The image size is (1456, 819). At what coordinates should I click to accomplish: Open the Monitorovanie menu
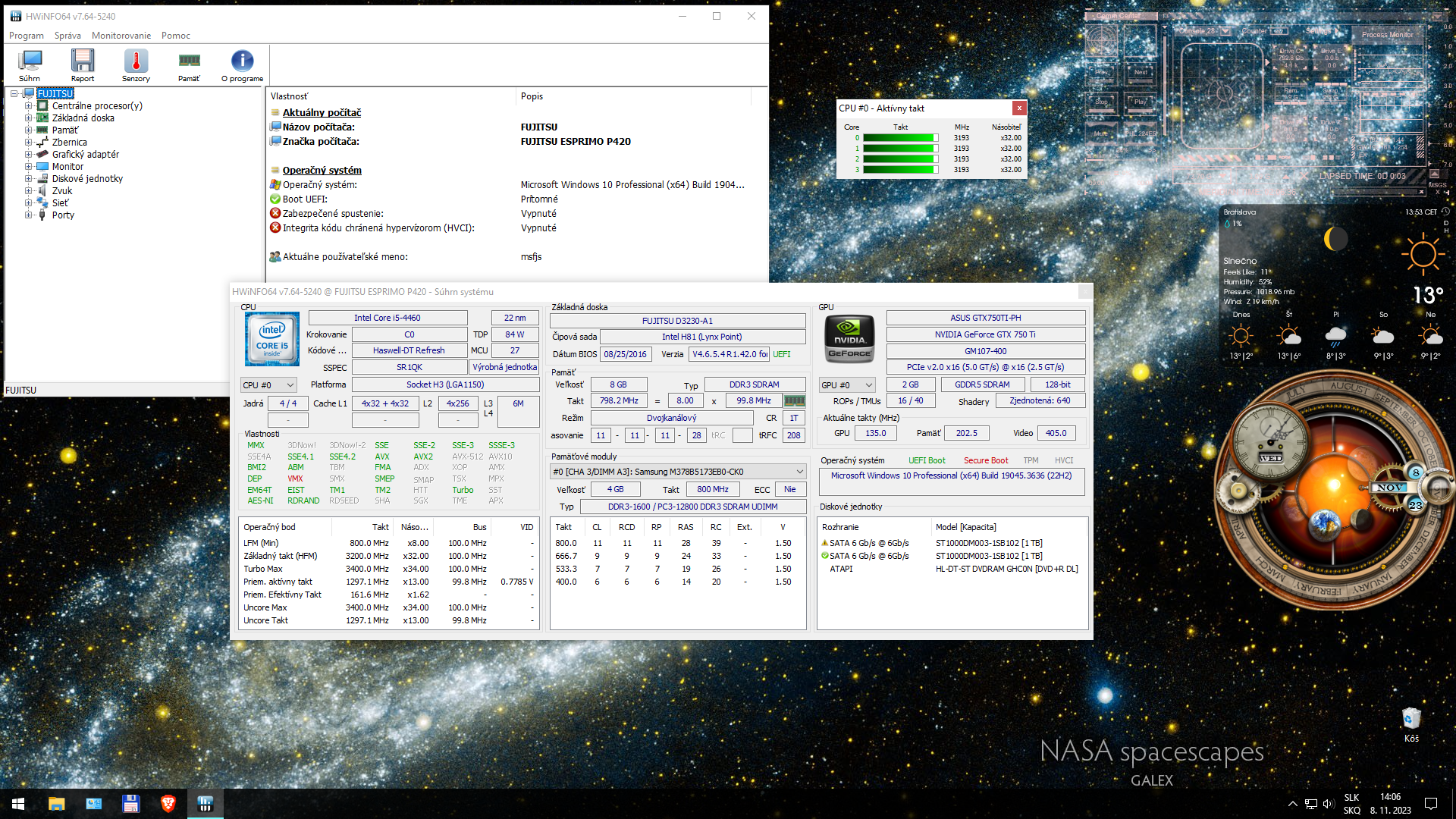121,36
